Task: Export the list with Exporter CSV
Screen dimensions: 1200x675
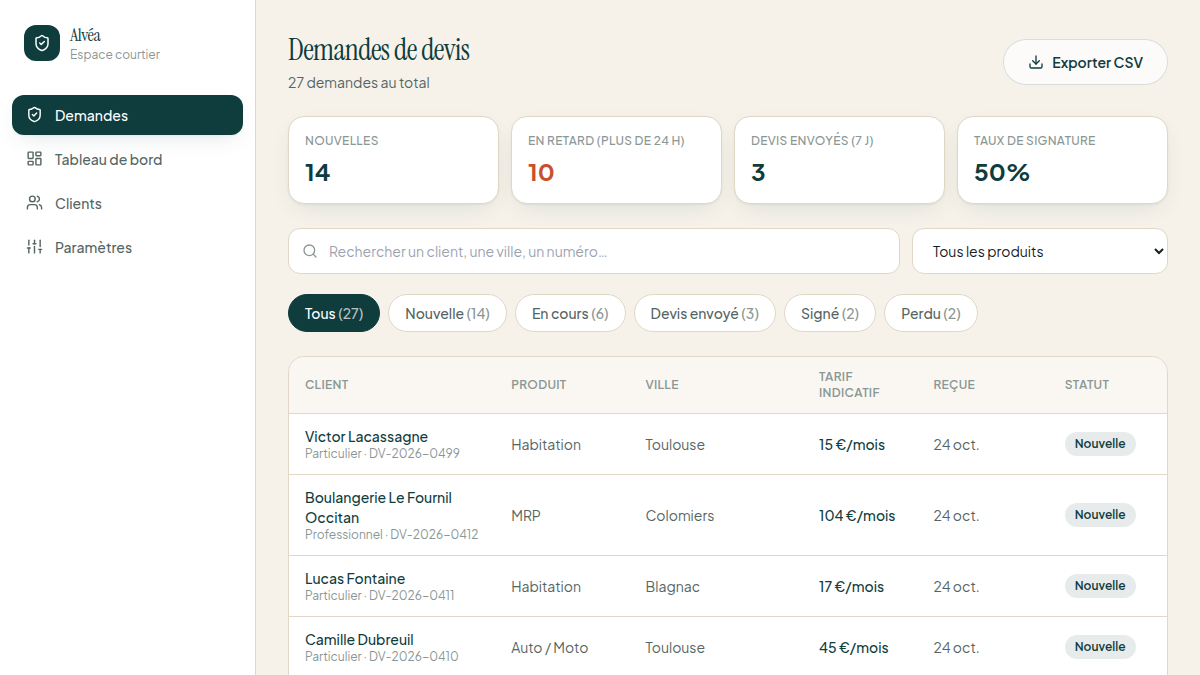Action: [1085, 62]
